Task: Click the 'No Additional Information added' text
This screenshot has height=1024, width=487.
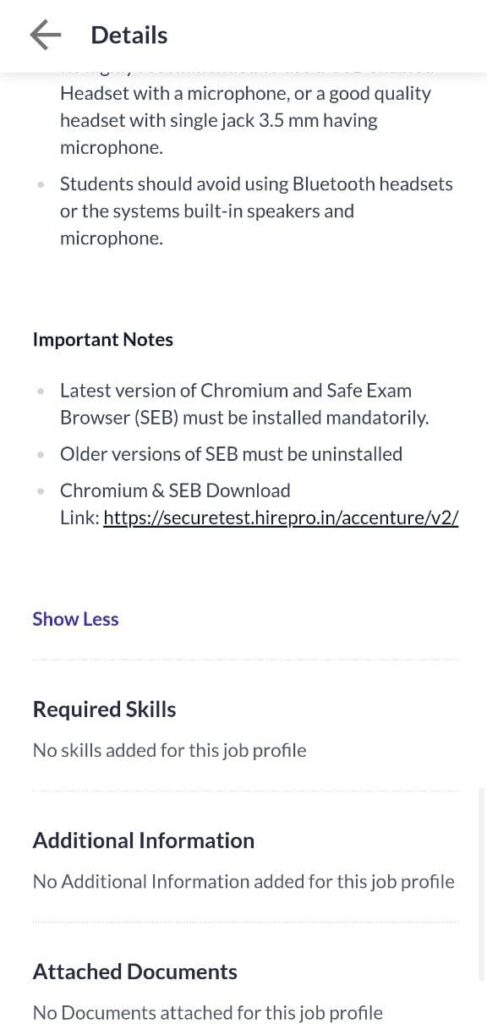Action: [x=244, y=882]
